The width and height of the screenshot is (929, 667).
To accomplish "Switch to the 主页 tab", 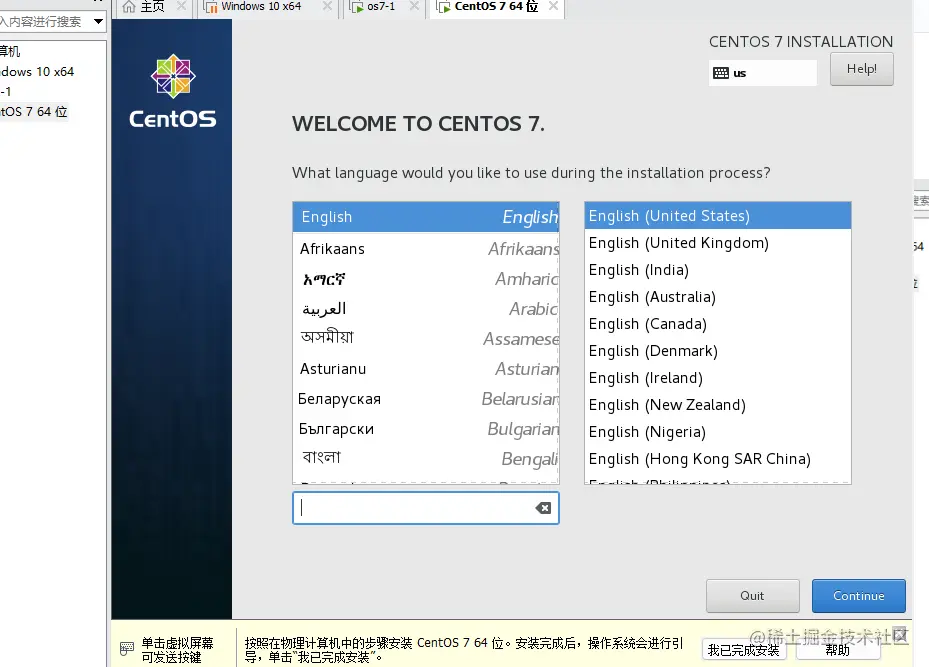I will 153,7.
